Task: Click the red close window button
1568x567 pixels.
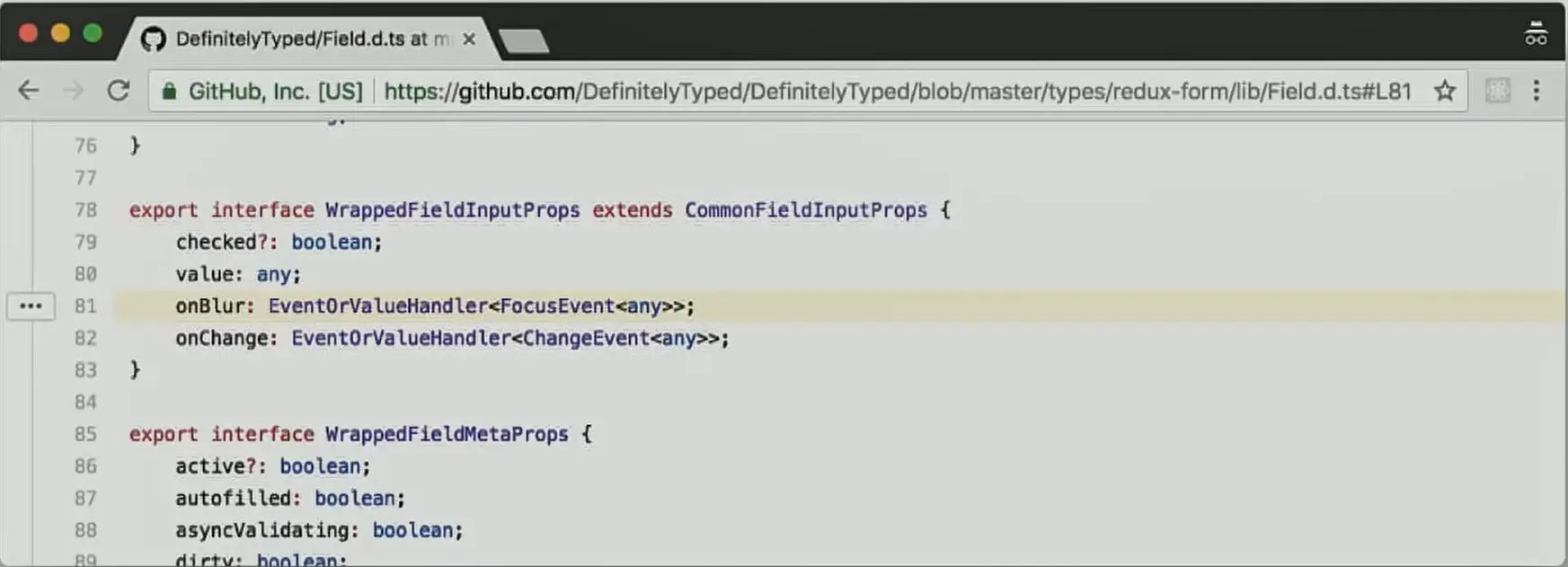Action: coord(29,33)
